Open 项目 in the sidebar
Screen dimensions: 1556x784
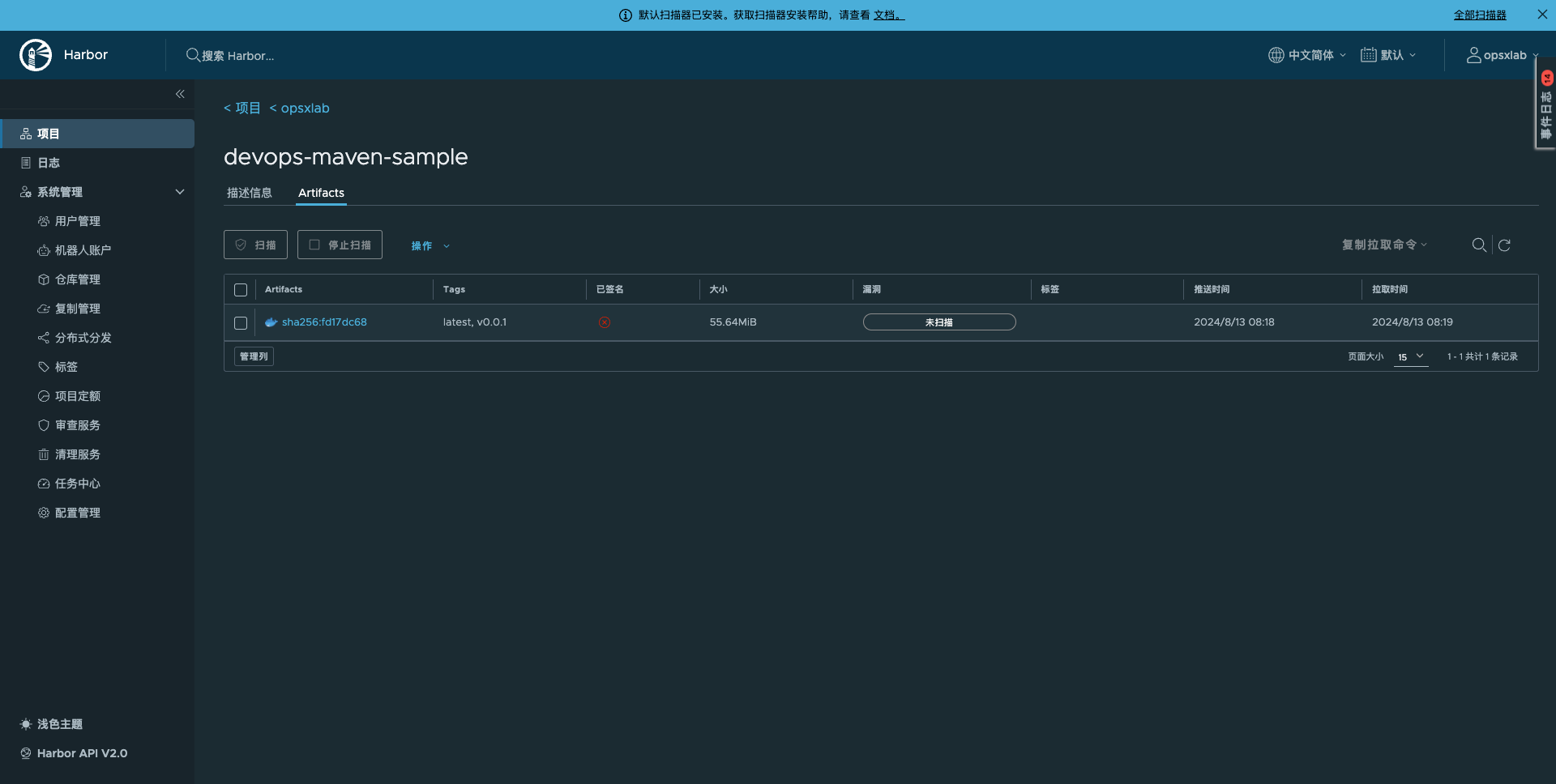[97, 134]
